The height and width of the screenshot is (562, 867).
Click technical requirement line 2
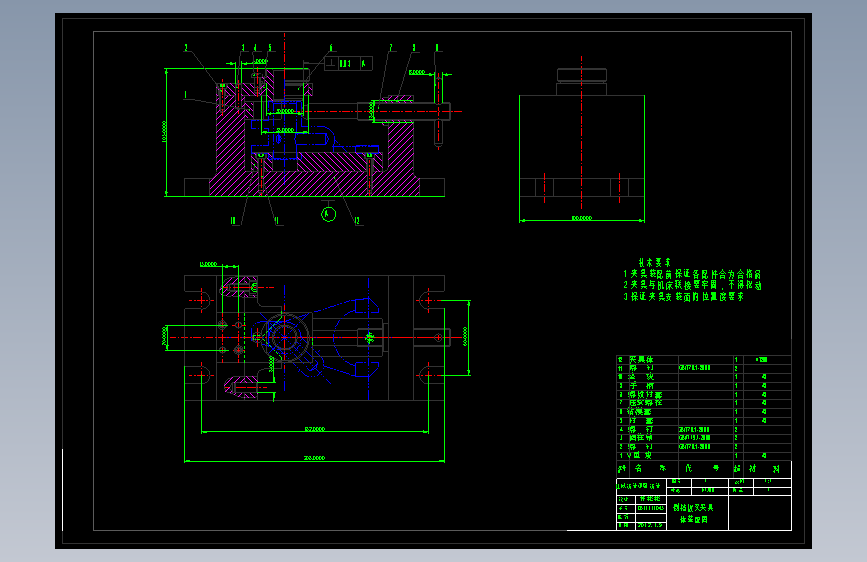coord(692,285)
